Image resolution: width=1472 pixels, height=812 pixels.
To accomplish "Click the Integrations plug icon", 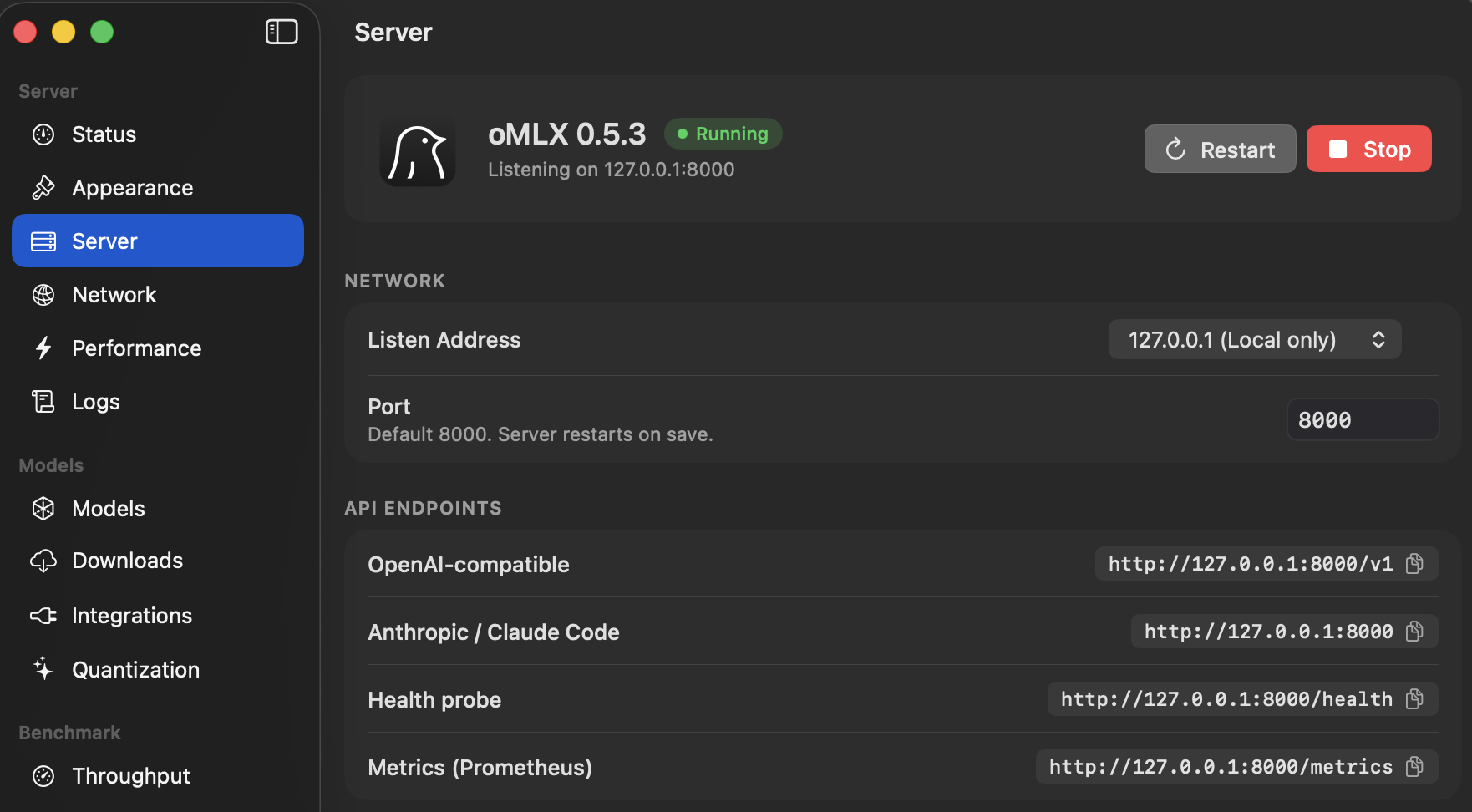I will pyautogui.click(x=43, y=616).
